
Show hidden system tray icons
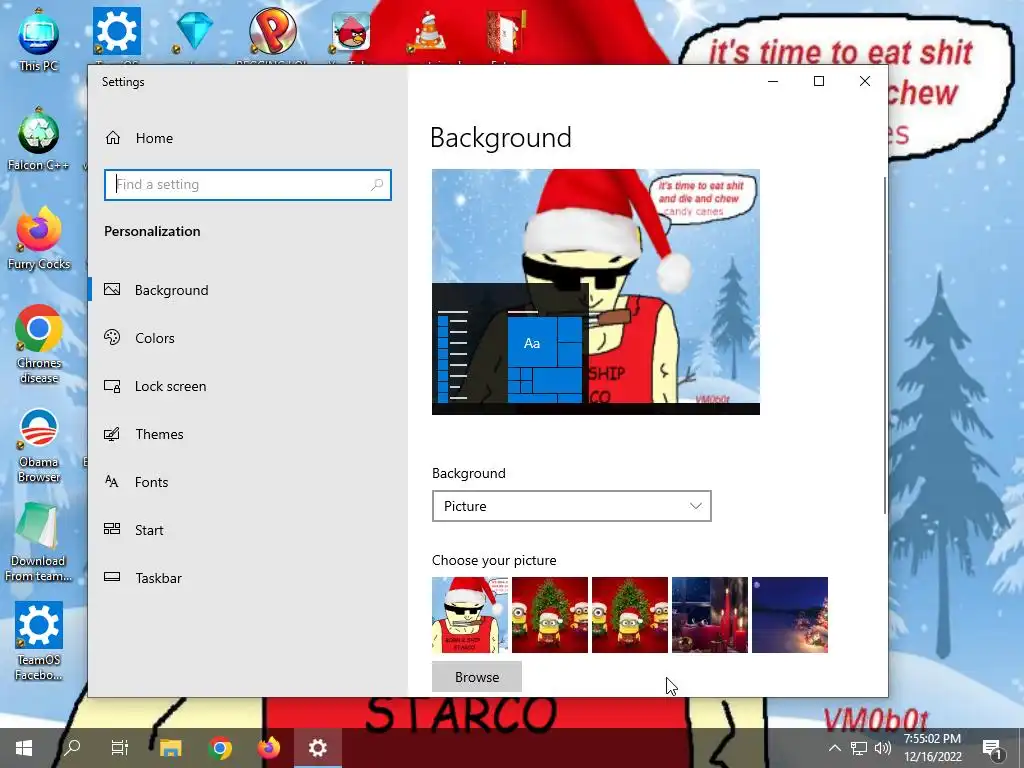click(x=835, y=748)
